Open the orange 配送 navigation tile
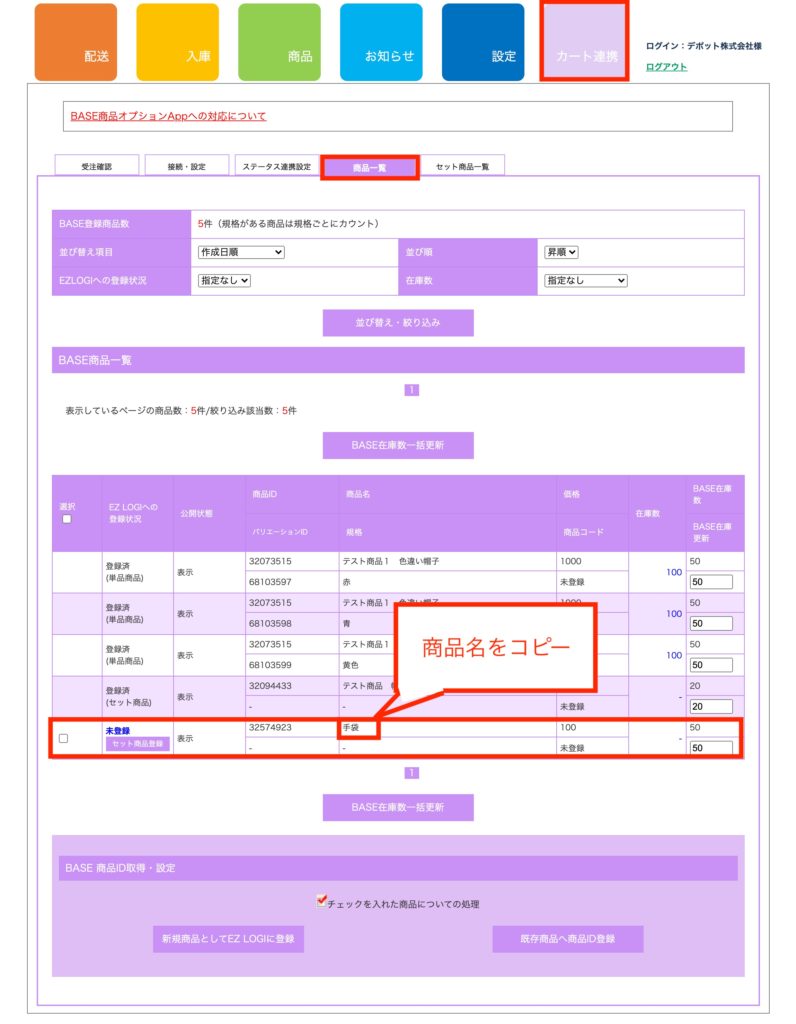Viewport: 796px width, 1024px height. [x=76, y=43]
